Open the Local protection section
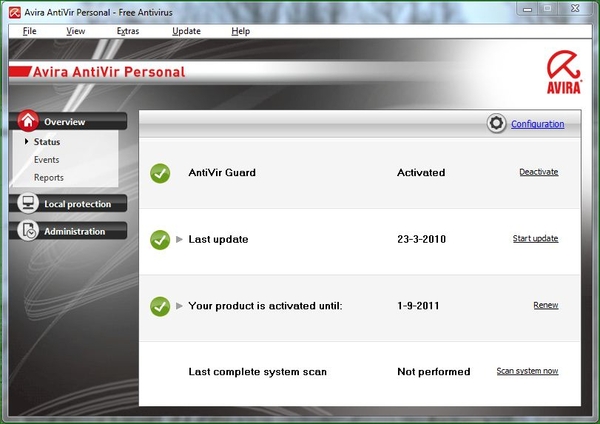Viewport: 600px width, 424px height. 68,203
